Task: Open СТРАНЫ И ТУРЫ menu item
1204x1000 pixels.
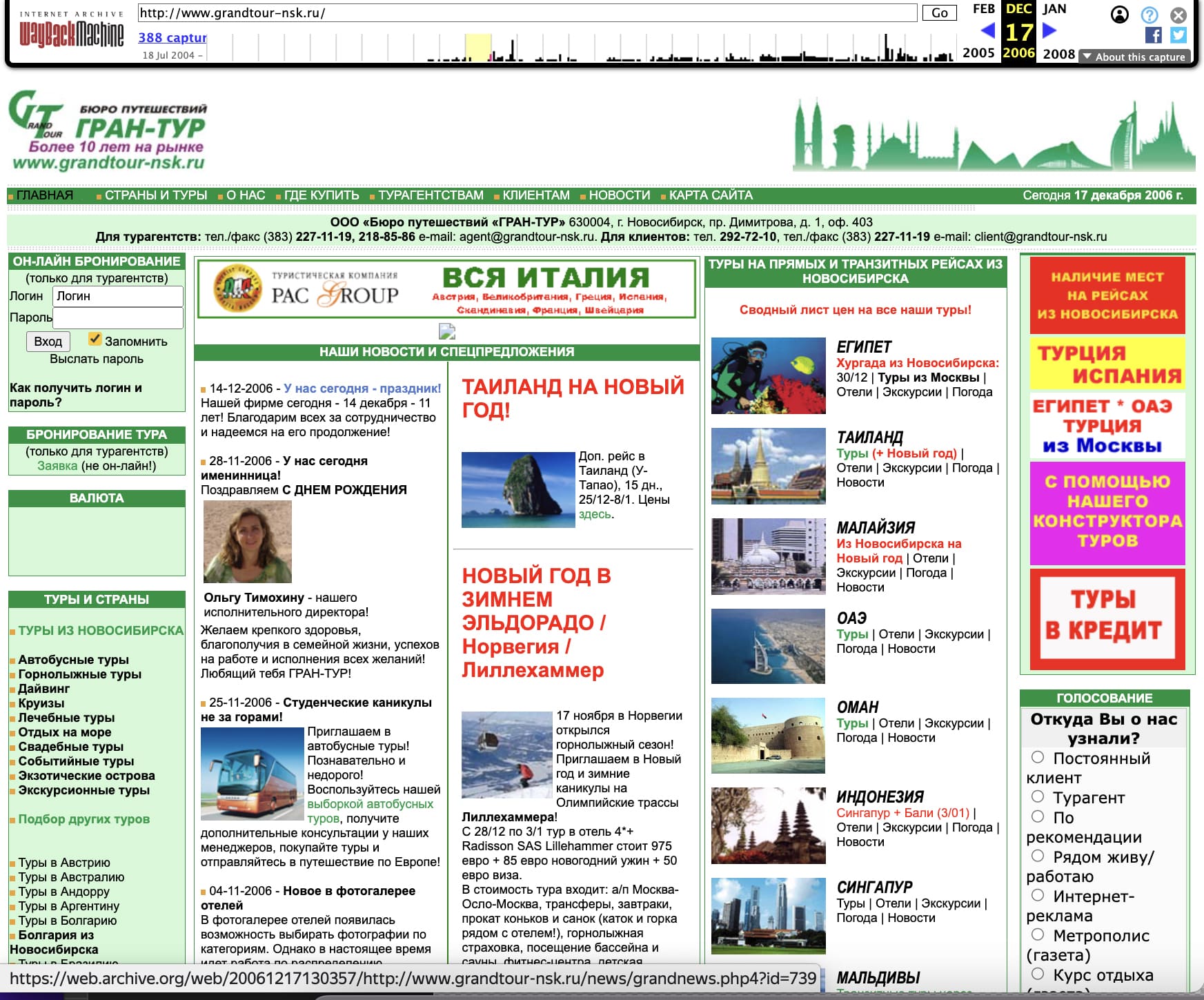Action: pyautogui.click(x=156, y=195)
